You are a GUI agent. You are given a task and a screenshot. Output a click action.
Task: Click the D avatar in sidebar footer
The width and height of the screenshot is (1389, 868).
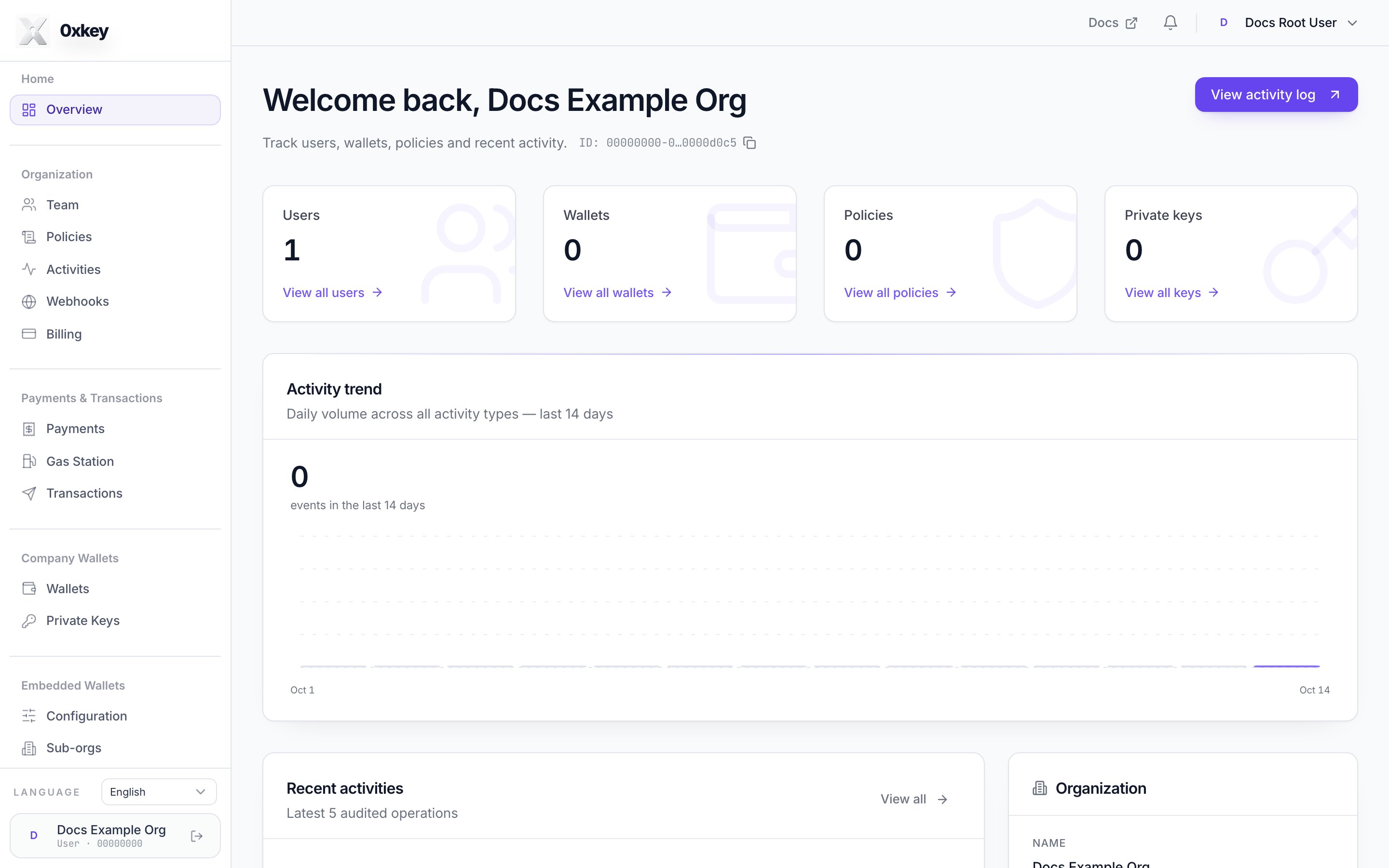tap(34, 835)
